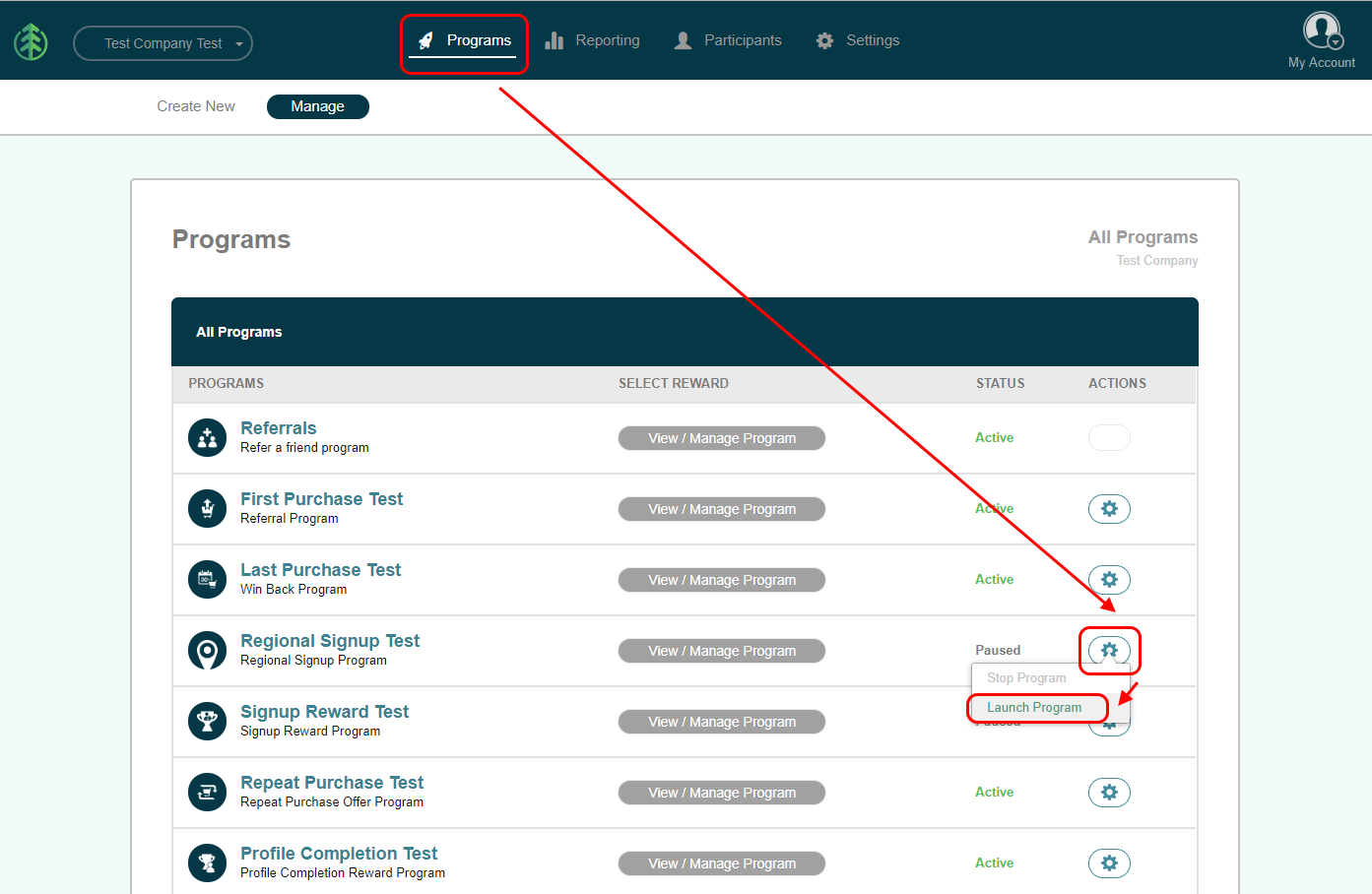Click the empty actions pill for Referrals

(x=1109, y=438)
